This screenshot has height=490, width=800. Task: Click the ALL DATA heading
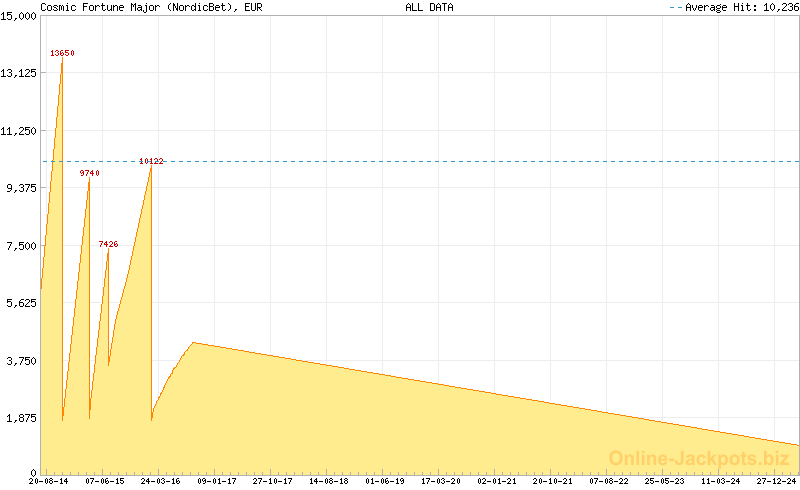(429, 7)
